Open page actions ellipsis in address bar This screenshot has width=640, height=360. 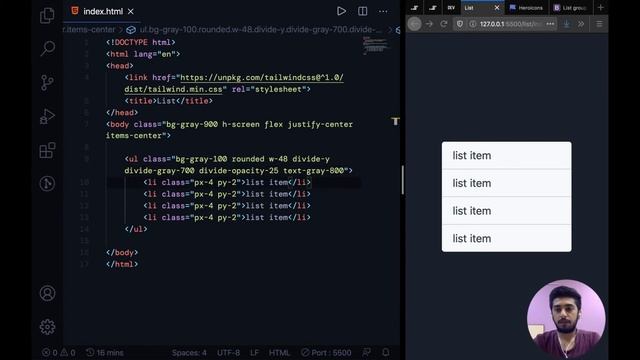[x=550, y=24]
